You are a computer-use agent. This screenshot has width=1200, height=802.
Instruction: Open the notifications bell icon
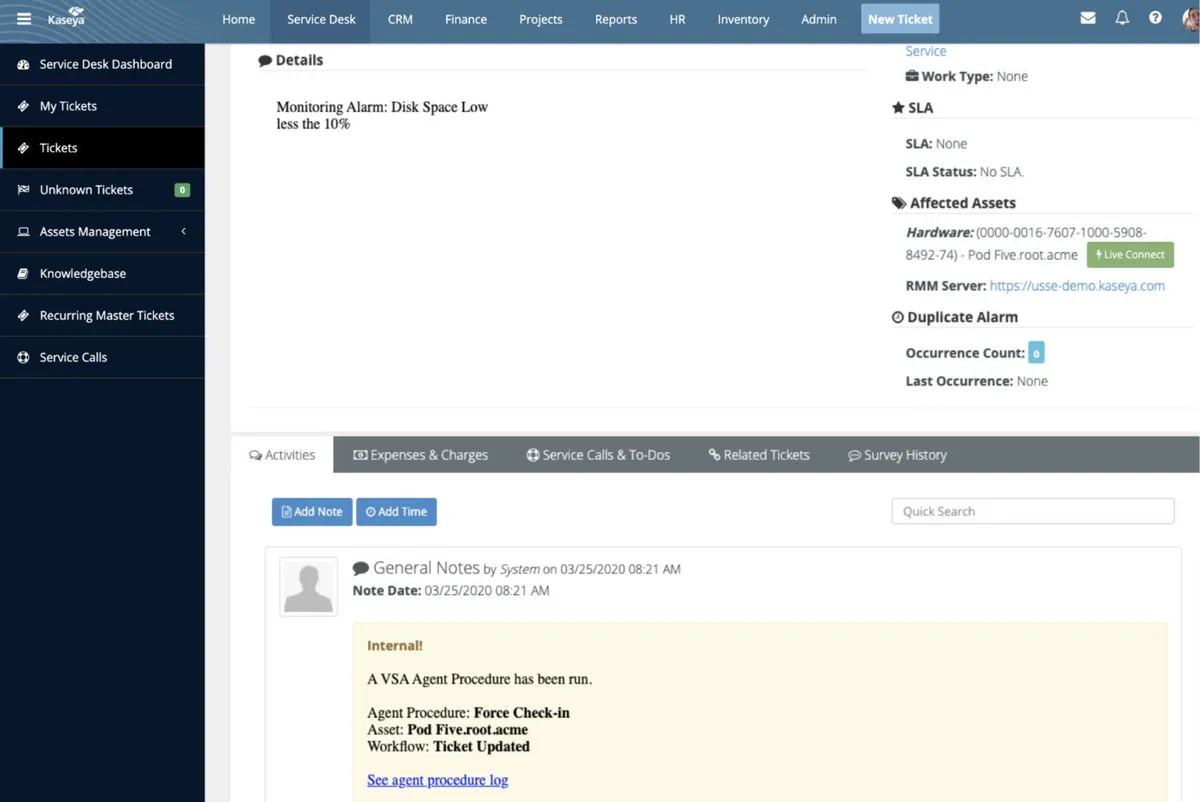(1121, 17)
